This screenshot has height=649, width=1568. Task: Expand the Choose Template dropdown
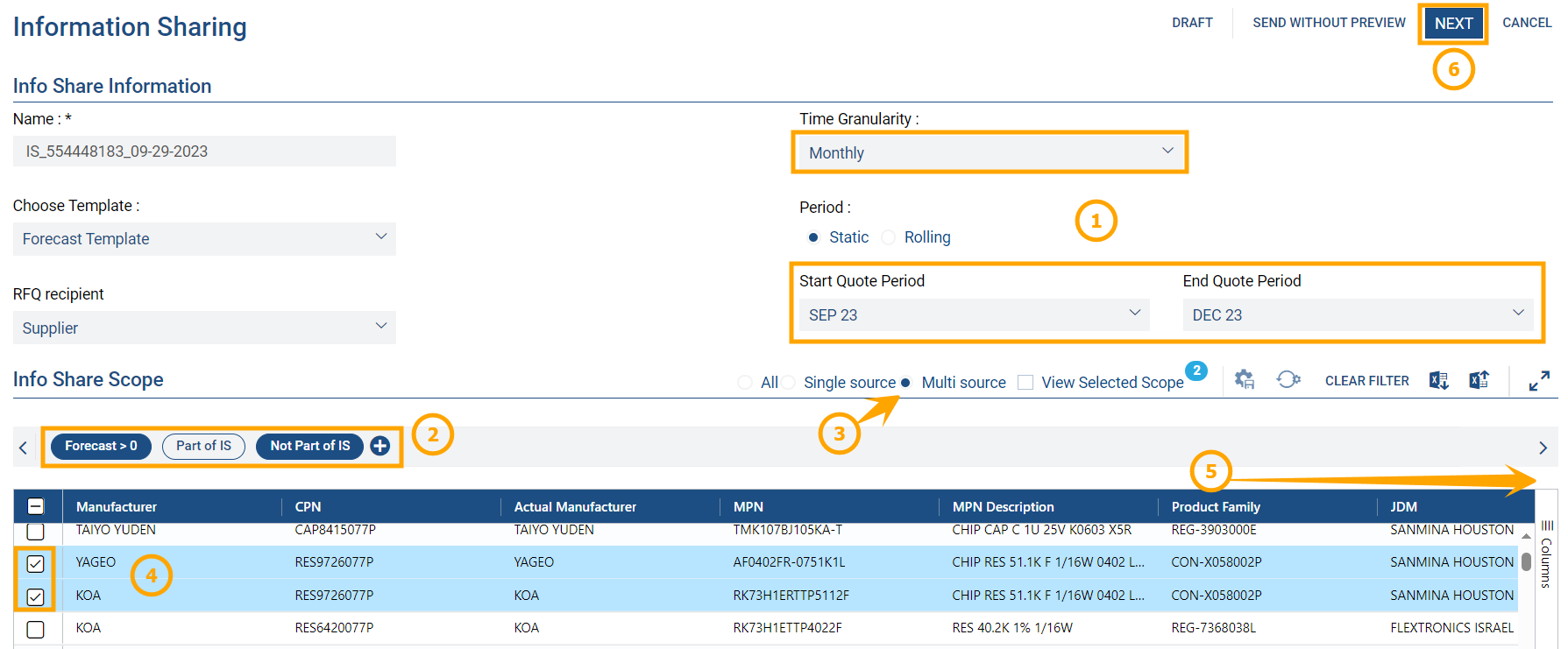pyautogui.click(x=204, y=239)
